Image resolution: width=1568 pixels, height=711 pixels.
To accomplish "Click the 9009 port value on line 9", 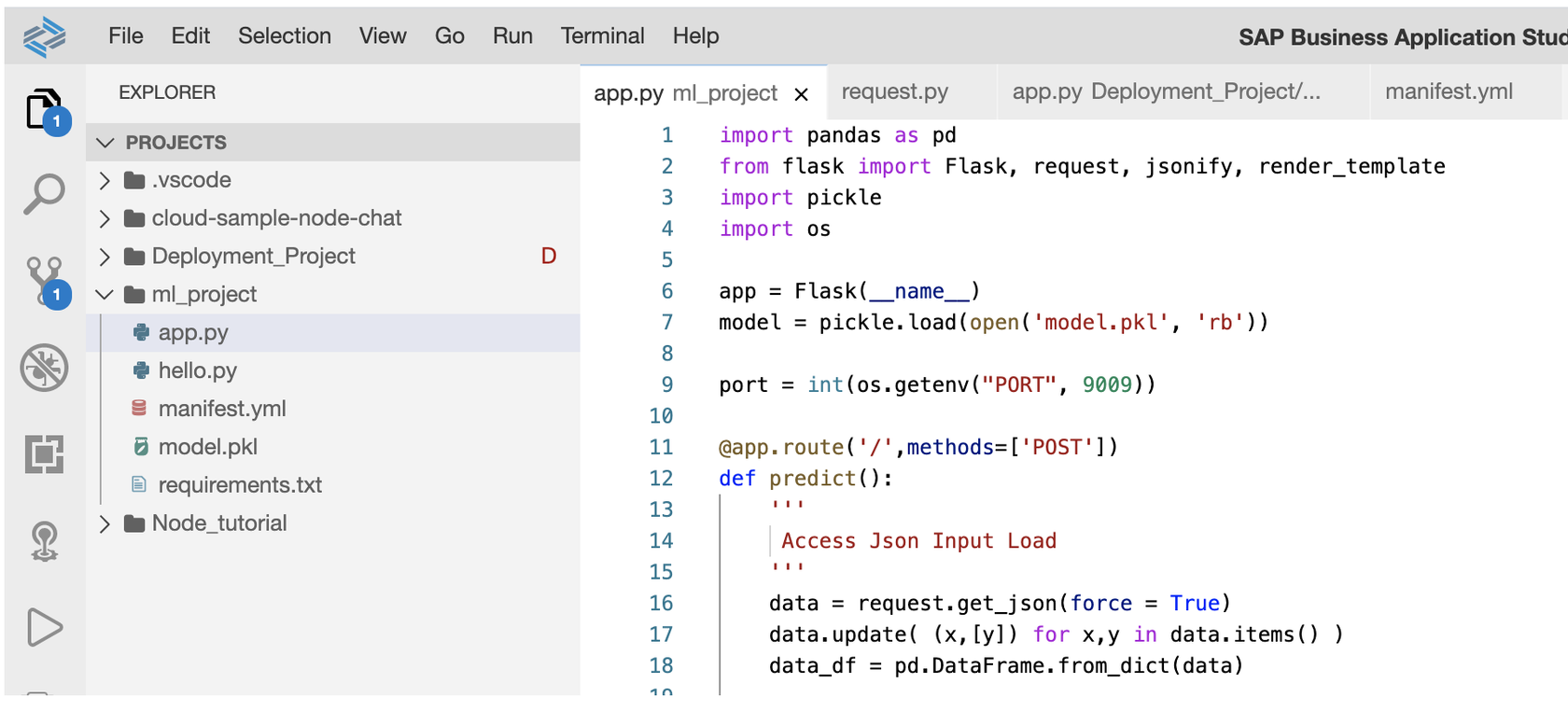I will click(1107, 384).
